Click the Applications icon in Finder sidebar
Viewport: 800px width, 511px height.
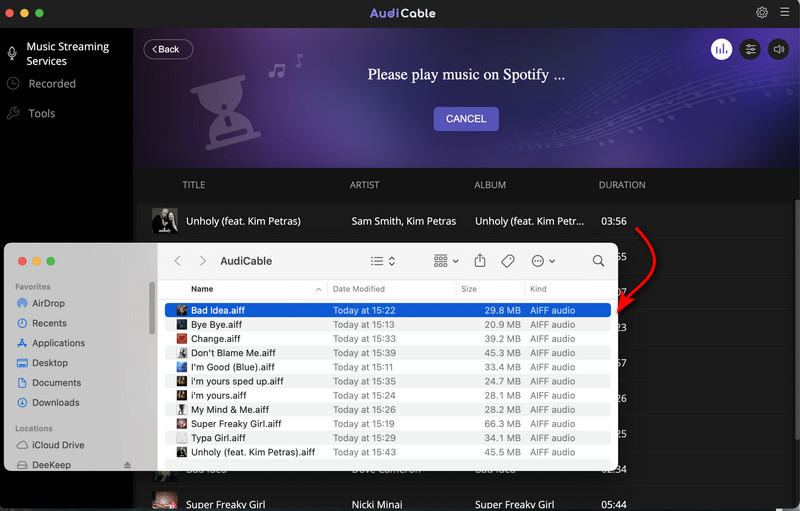(22, 343)
